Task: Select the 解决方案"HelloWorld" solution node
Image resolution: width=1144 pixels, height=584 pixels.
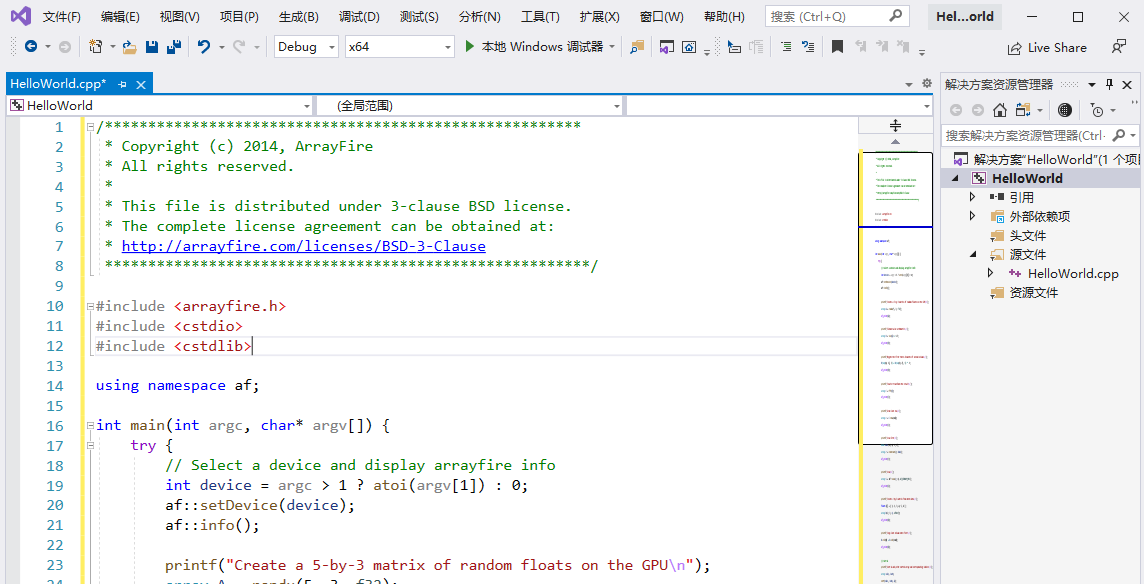Action: coord(1047,159)
